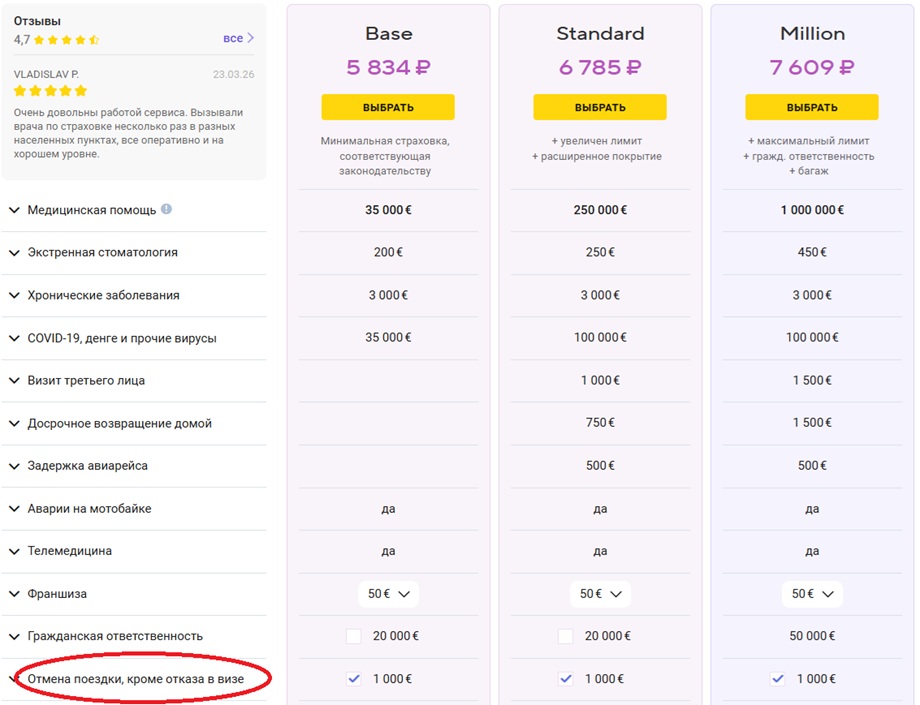Open all reviews via the 'все' link
920x705 pixels.
click(x=238, y=38)
